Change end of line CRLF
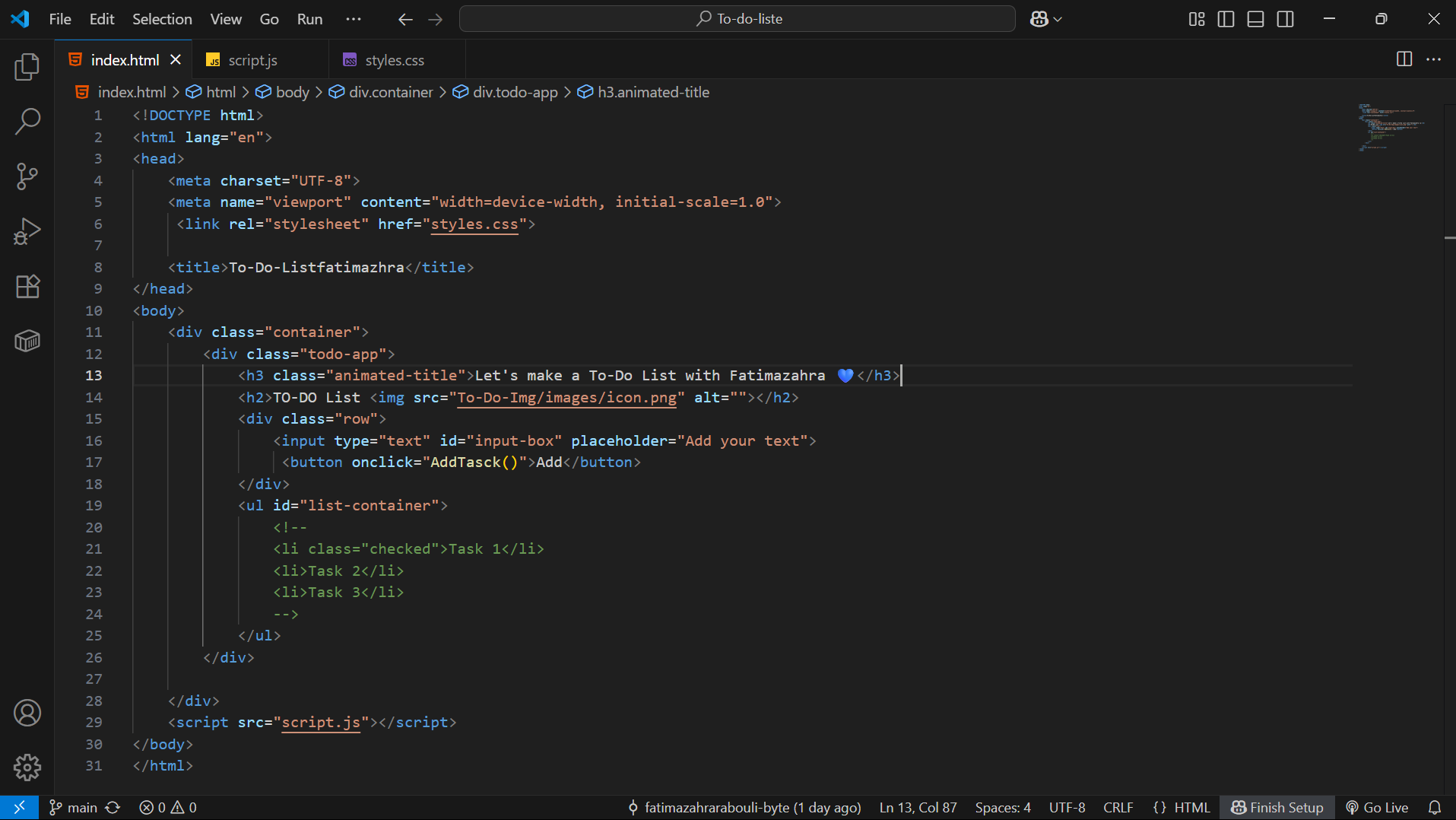This screenshot has height=820, width=1456. (1118, 807)
